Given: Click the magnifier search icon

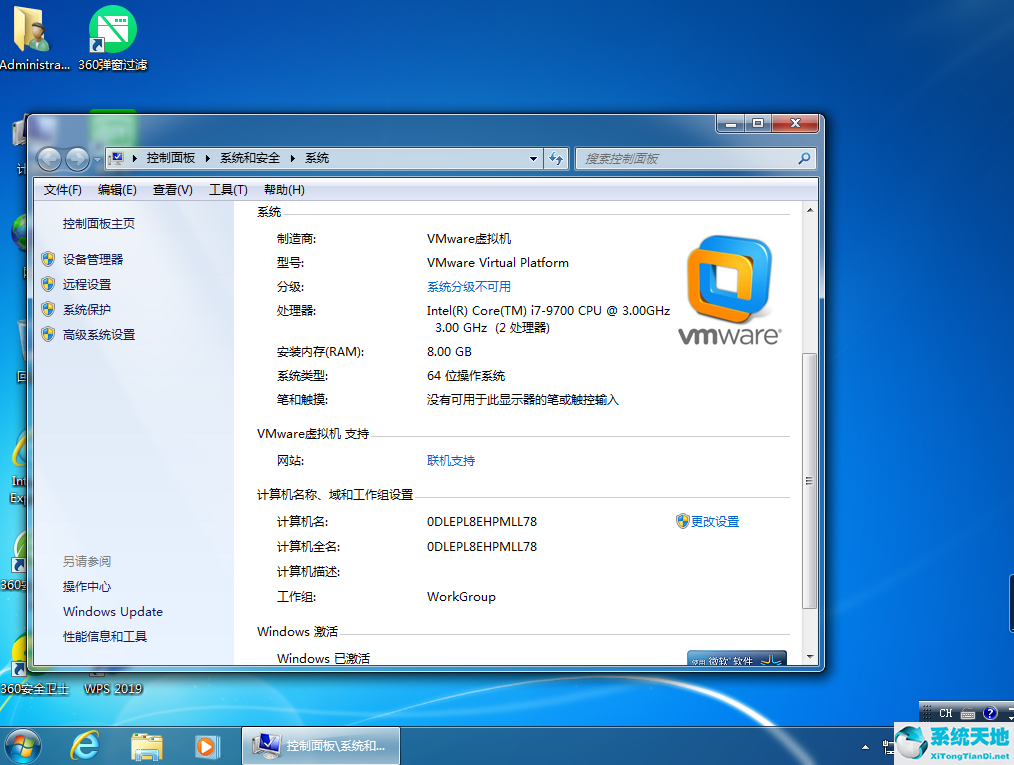Looking at the screenshot, I should coord(804,158).
